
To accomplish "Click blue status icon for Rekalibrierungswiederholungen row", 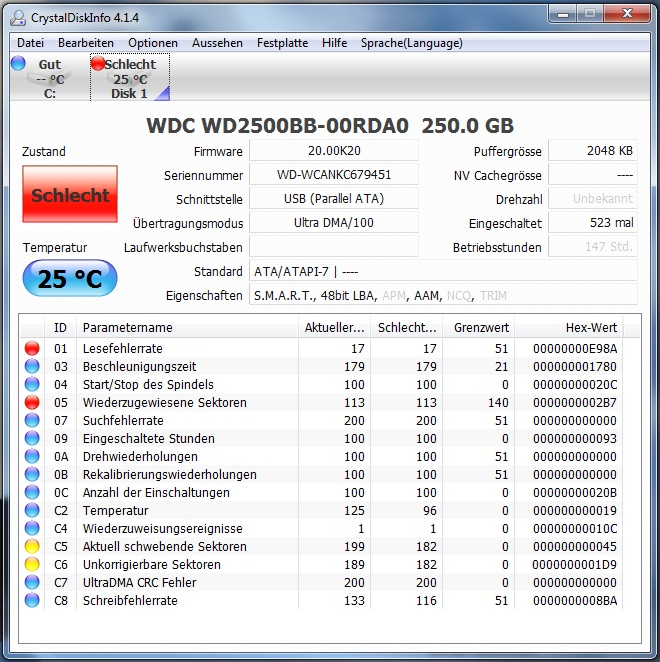I will pos(32,475).
